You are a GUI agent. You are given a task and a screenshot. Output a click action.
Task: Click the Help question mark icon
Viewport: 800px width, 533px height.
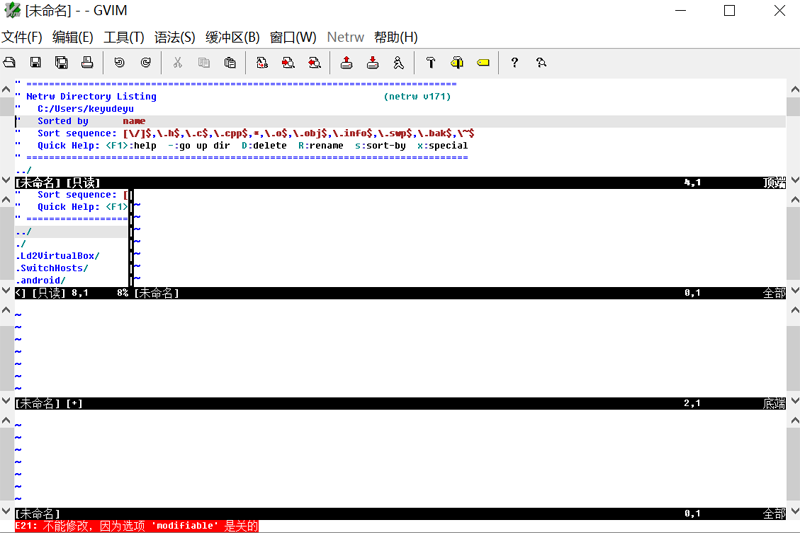click(514, 63)
